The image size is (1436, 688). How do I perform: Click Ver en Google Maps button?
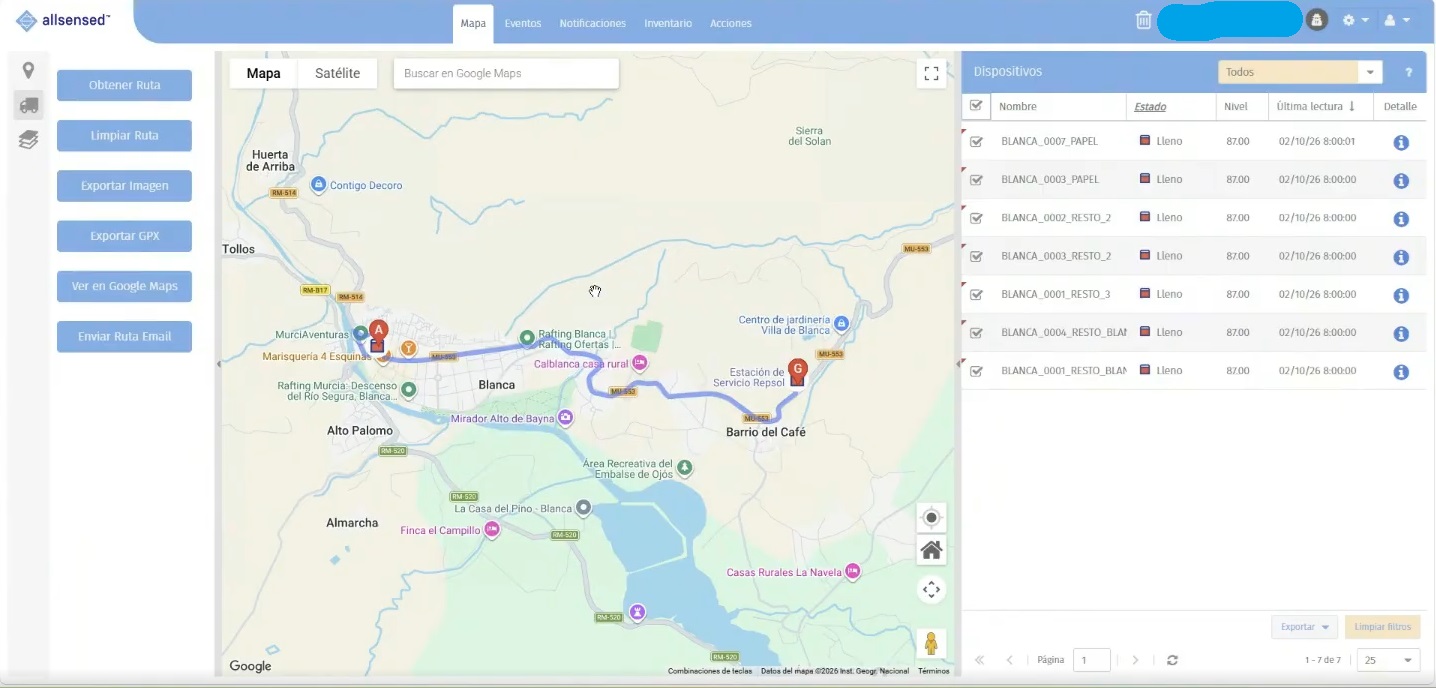125,286
